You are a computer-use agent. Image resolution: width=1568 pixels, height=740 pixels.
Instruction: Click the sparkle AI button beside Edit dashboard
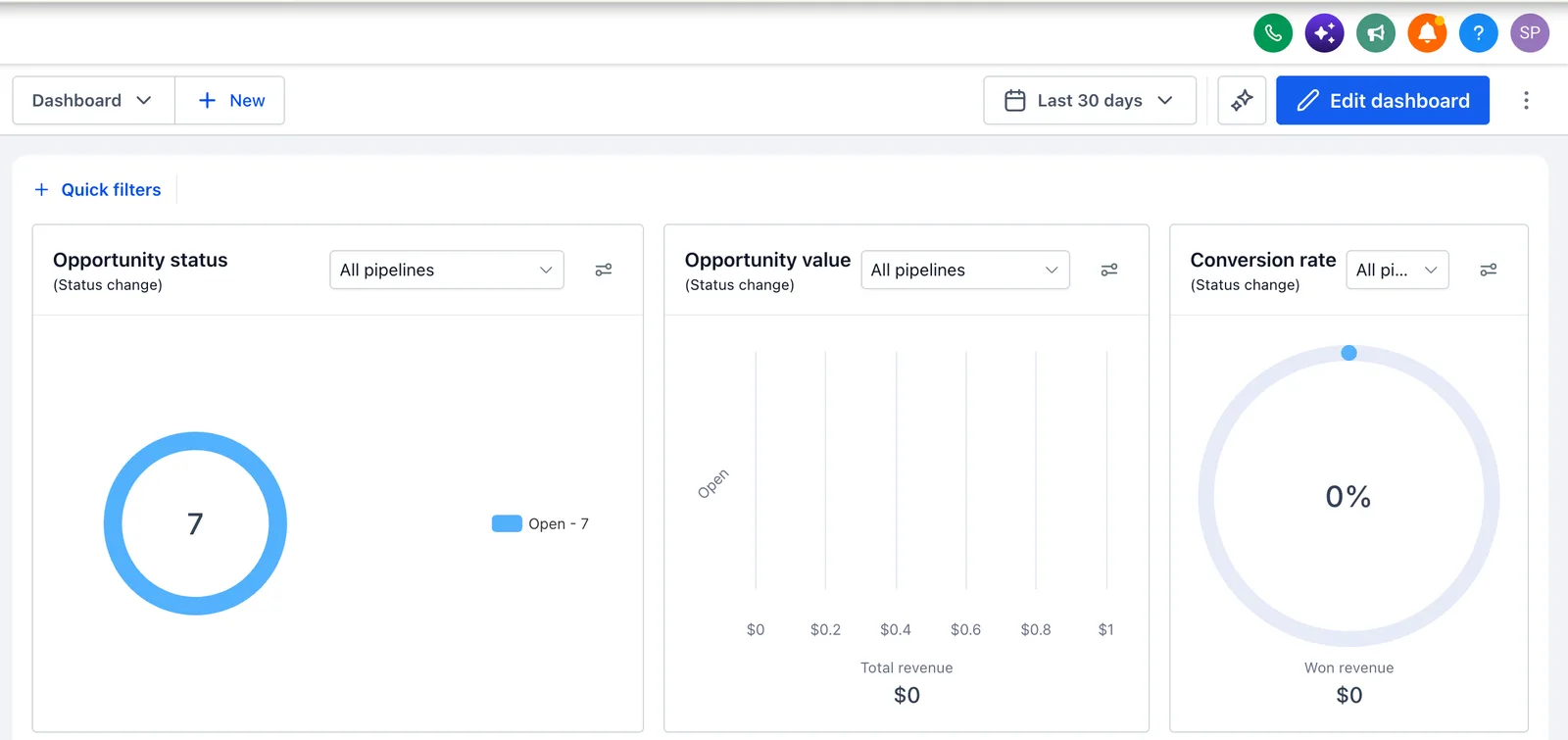(x=1242, y=100)
